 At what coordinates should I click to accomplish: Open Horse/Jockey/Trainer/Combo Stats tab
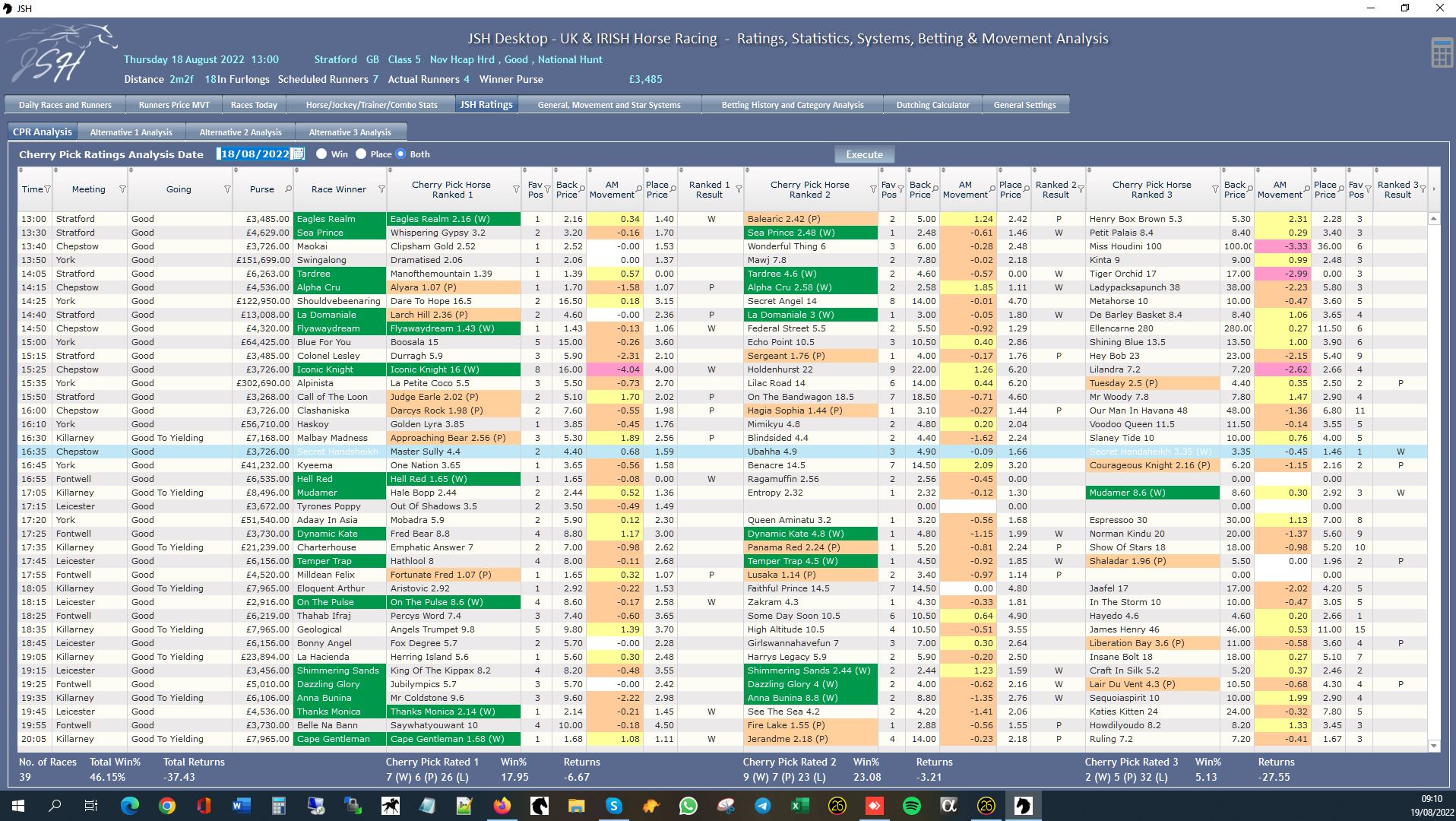coord(372,105)
